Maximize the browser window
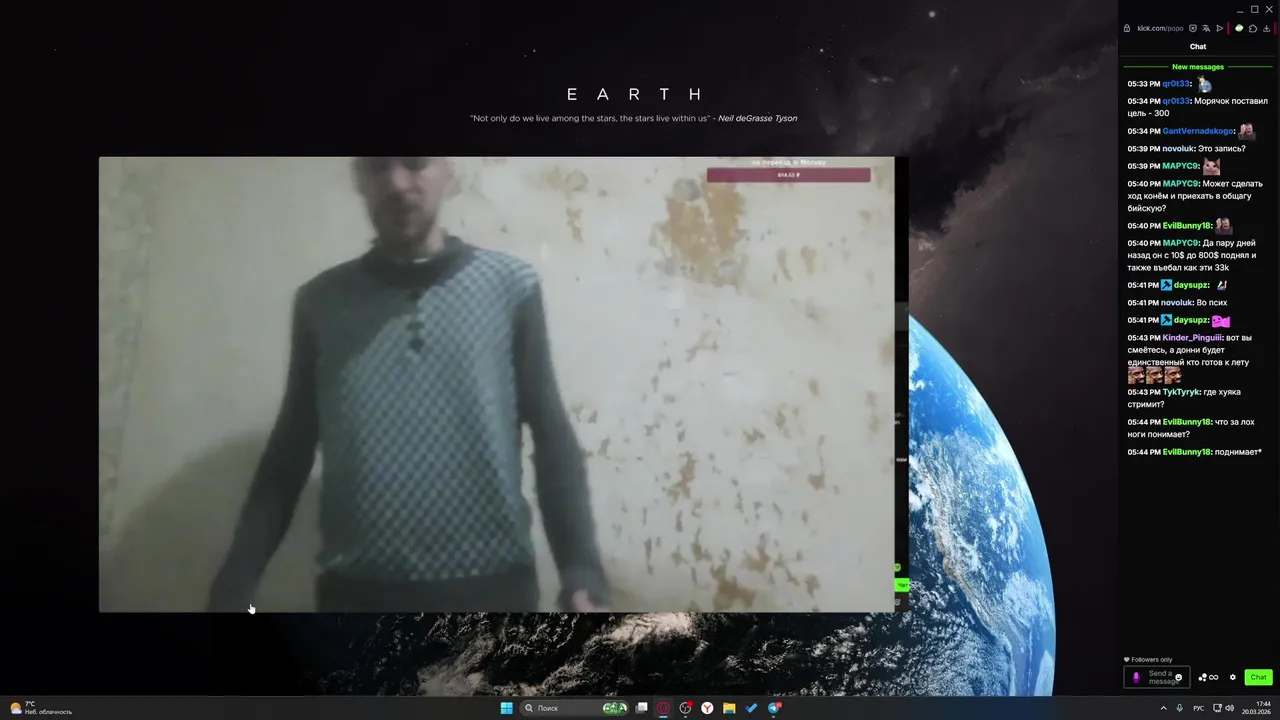The width and height of the screenshot is (1280, 720). pyautogui.click(x=1255, y=10)
